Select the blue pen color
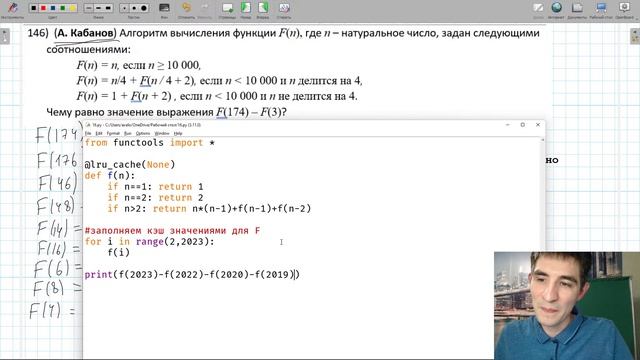Screen dimensions: 640x360 pyautogui.click(x=53, y=8)
